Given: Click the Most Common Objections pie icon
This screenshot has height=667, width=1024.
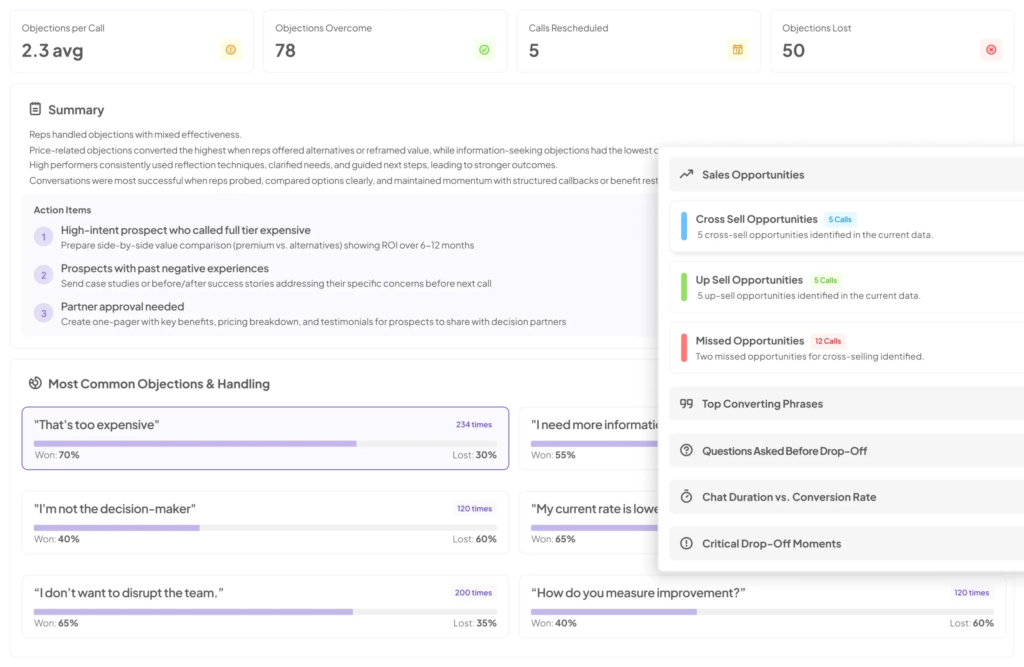Looking at the screenshot, I should click(x=35, y=383).
